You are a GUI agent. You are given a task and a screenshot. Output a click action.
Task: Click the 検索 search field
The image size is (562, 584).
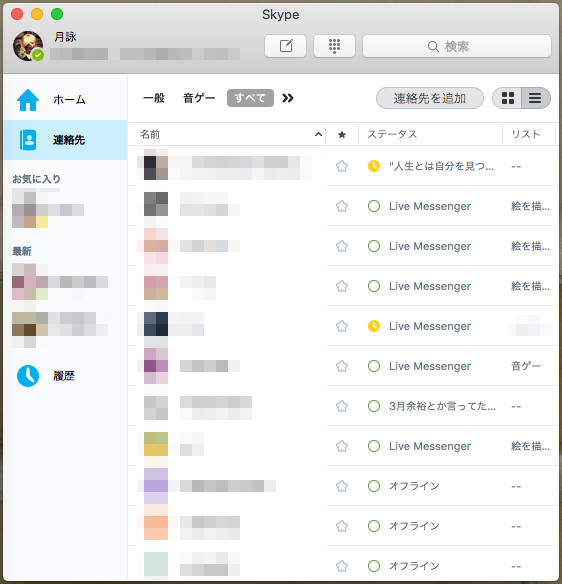[x=457, y=46]
